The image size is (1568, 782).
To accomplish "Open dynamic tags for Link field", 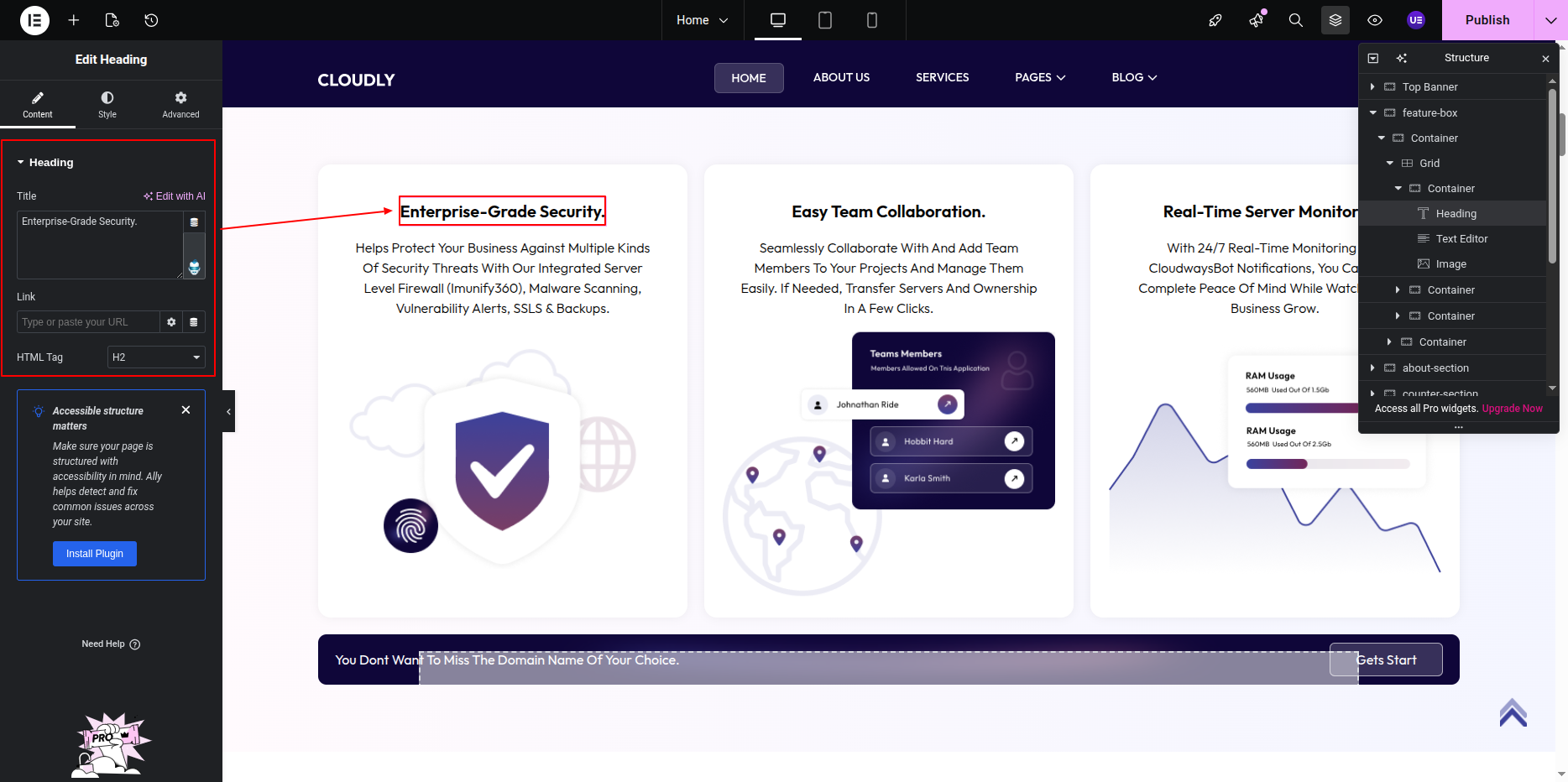I will (194, 322).
